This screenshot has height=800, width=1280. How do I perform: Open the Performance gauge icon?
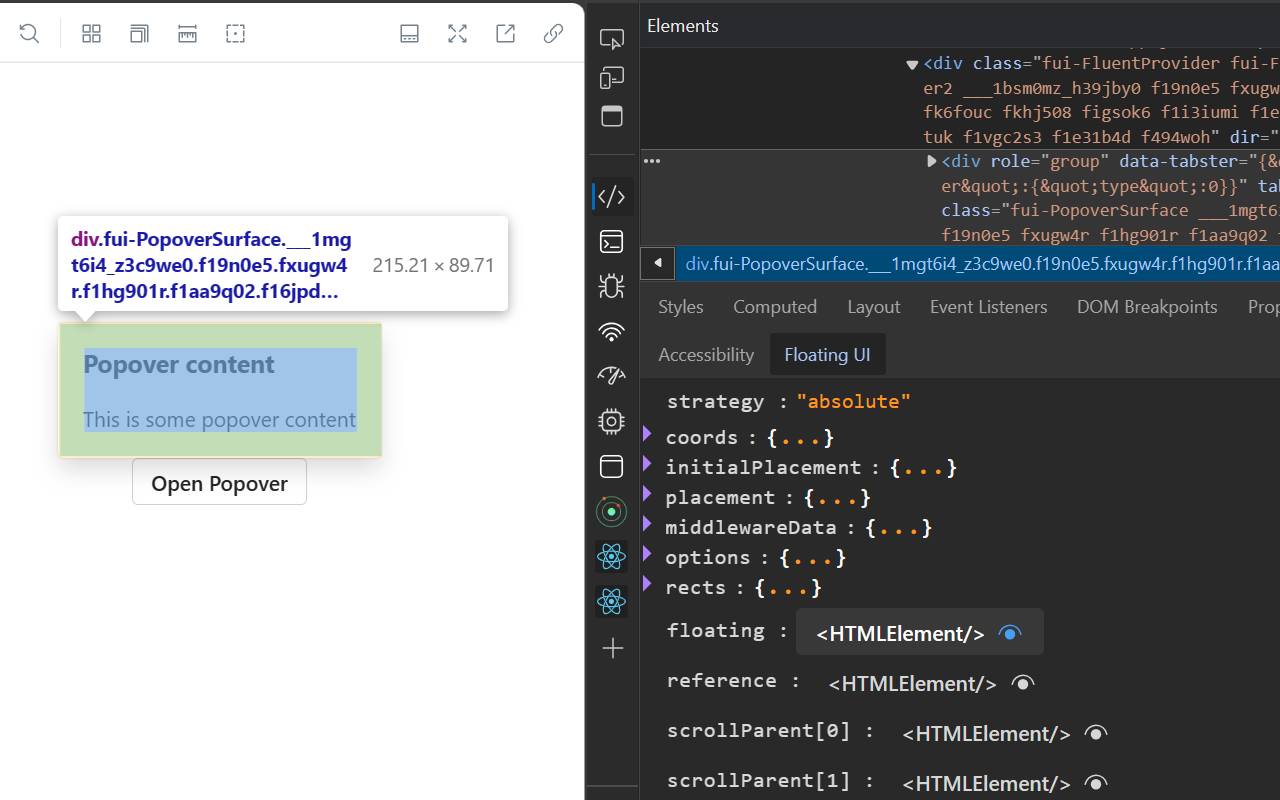[x=611, y=376]
